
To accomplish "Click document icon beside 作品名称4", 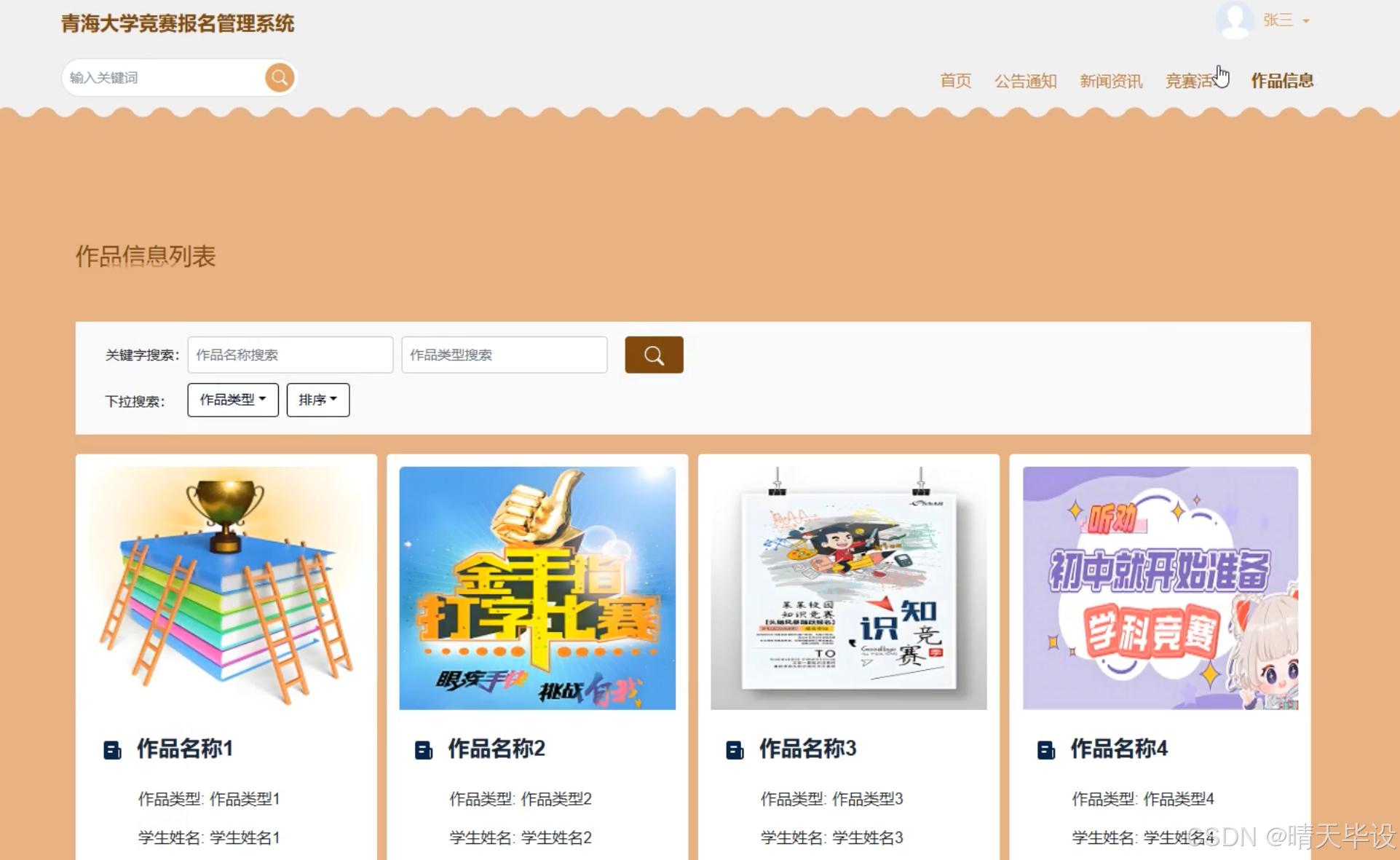I will [1045, 749].
